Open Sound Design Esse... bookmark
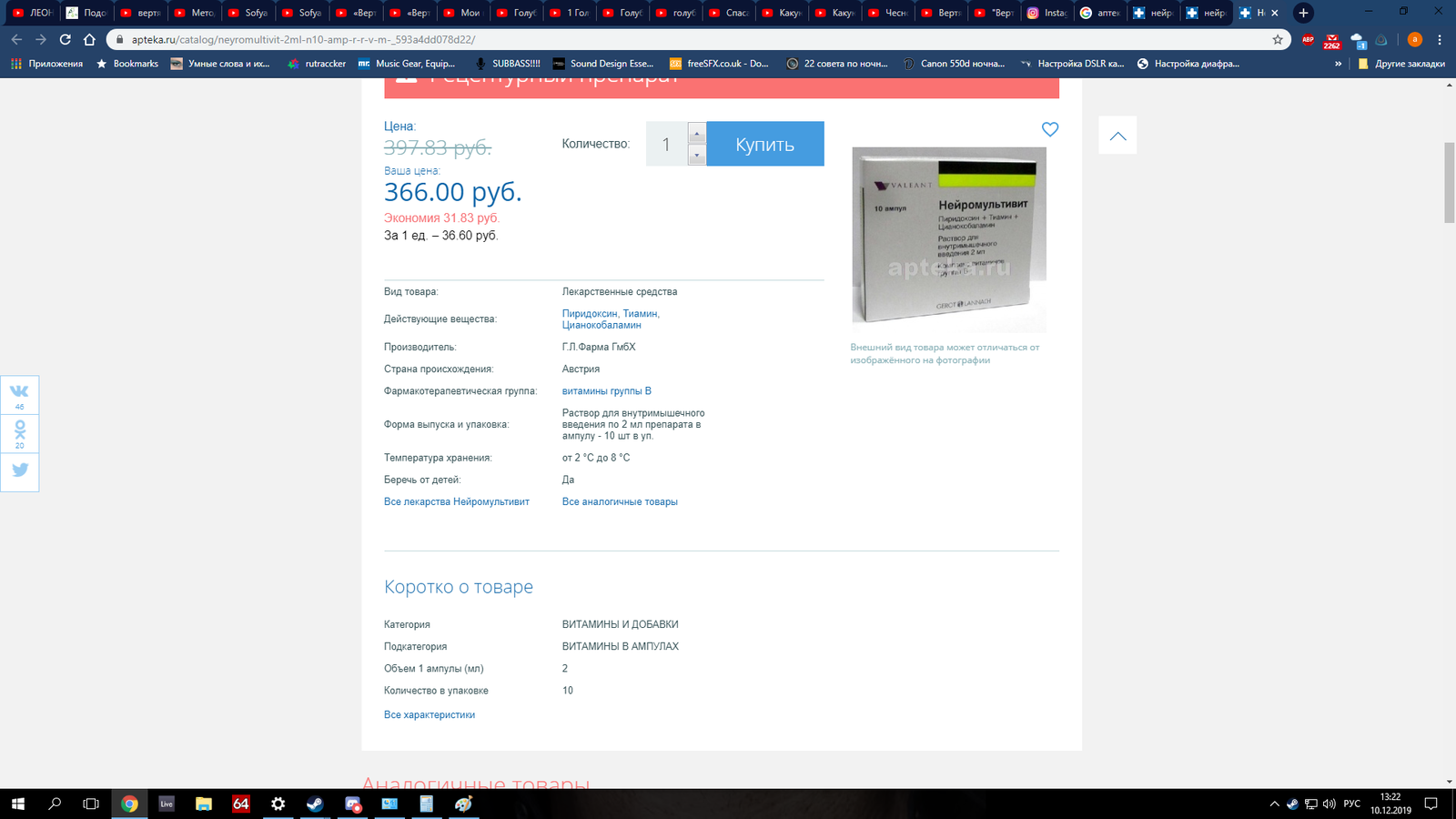This screenshot has height=819, width=1456. tap(602, 64)
